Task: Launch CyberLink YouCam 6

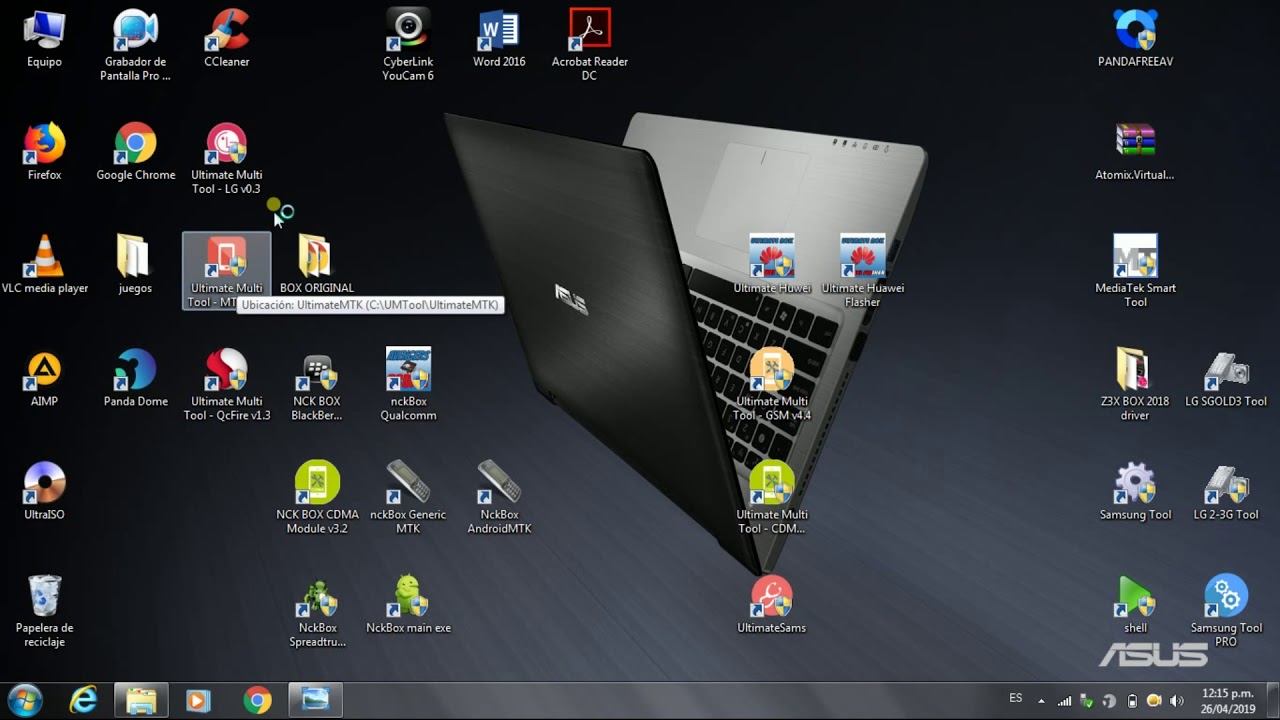Action: click(408, 44)
